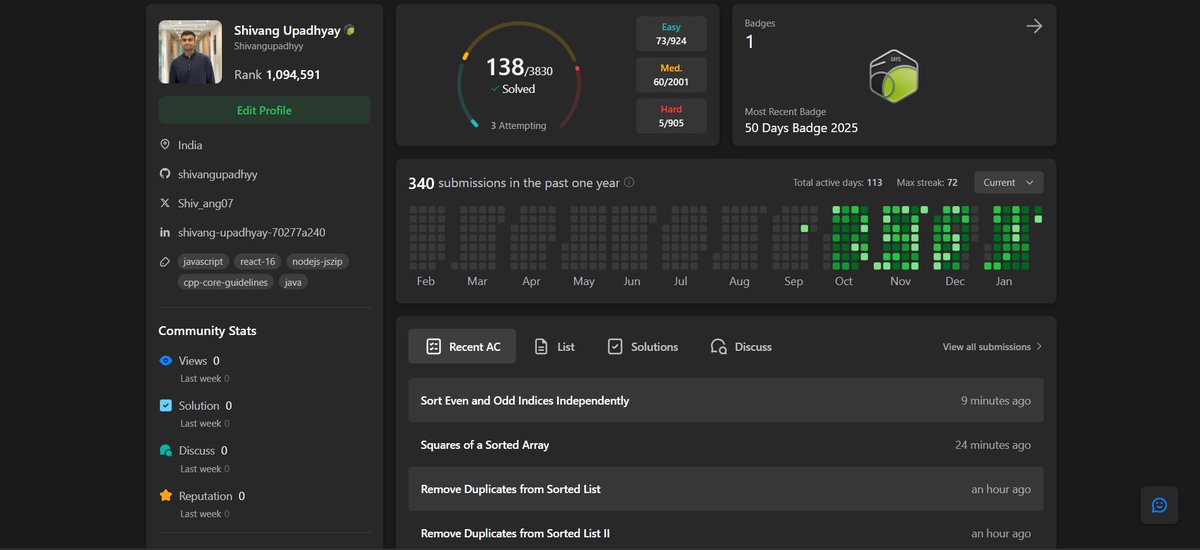1200x550 pixels.
Task: Click the Edit Profile button
Action: pos(264,110)
